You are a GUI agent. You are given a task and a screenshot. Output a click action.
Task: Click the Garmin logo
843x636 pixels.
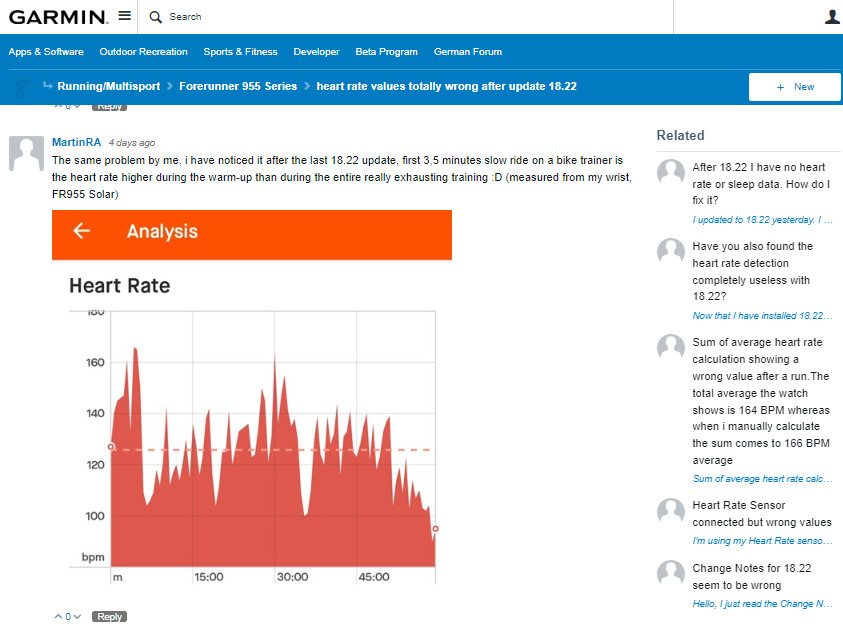pyautogui.click(x=59, y=17)
